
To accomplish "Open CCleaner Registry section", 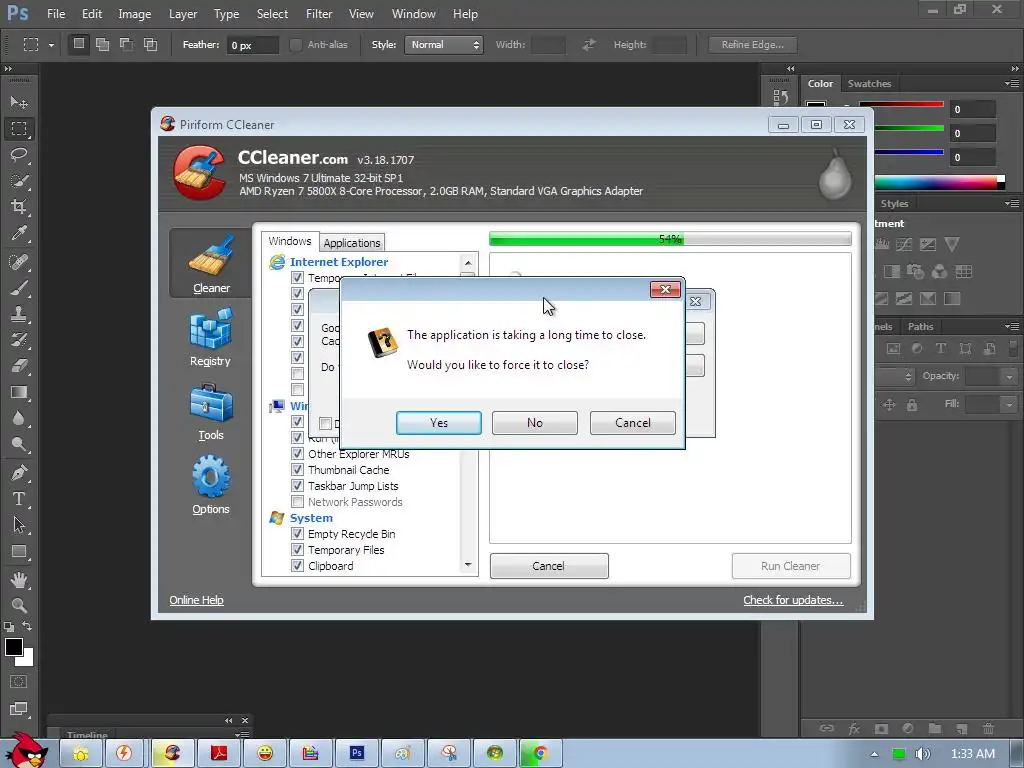I will (x=210, y=338).
